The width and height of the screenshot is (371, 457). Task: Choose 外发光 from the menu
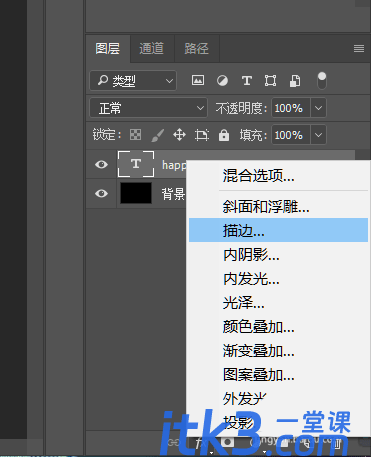click(278, 399)
